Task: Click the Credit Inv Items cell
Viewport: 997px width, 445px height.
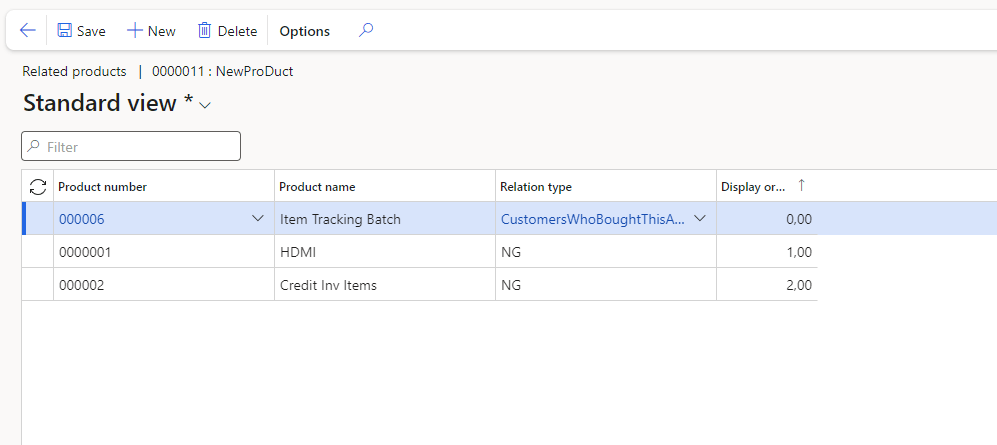Action: 384,285
